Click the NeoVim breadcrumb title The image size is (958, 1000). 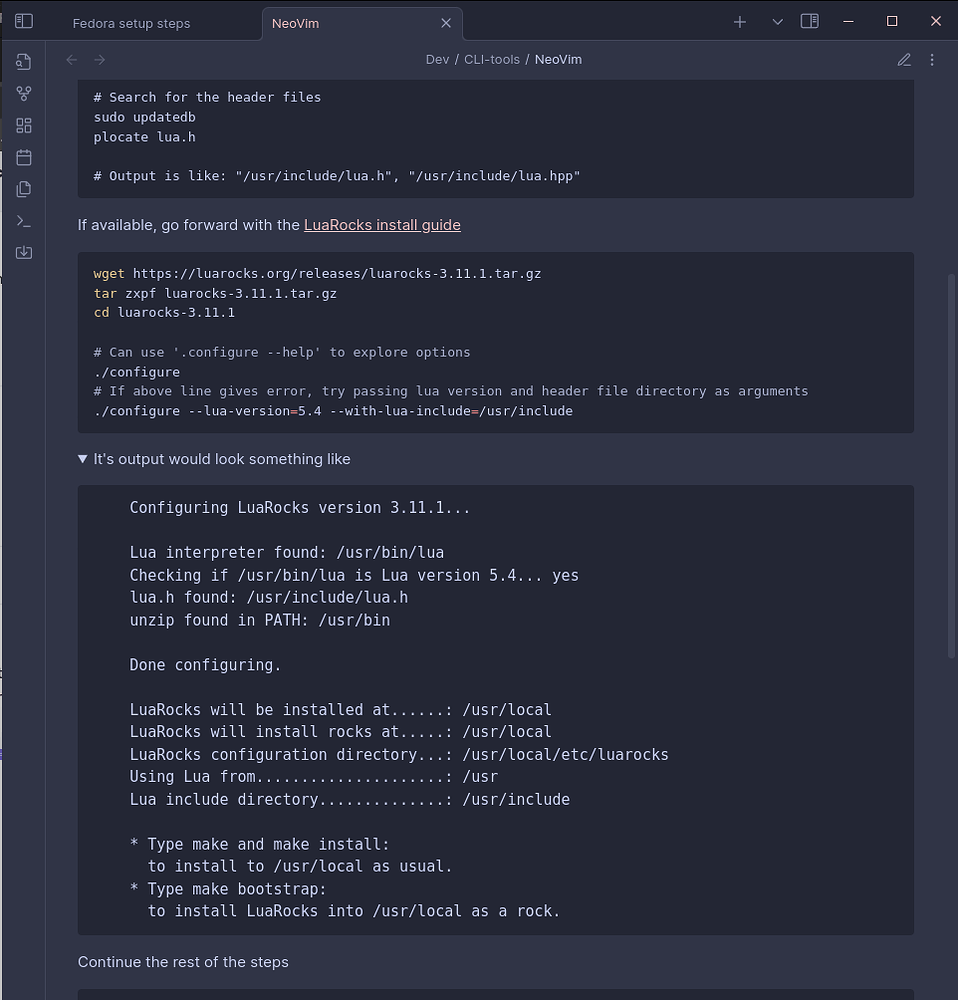click(558, 59)
